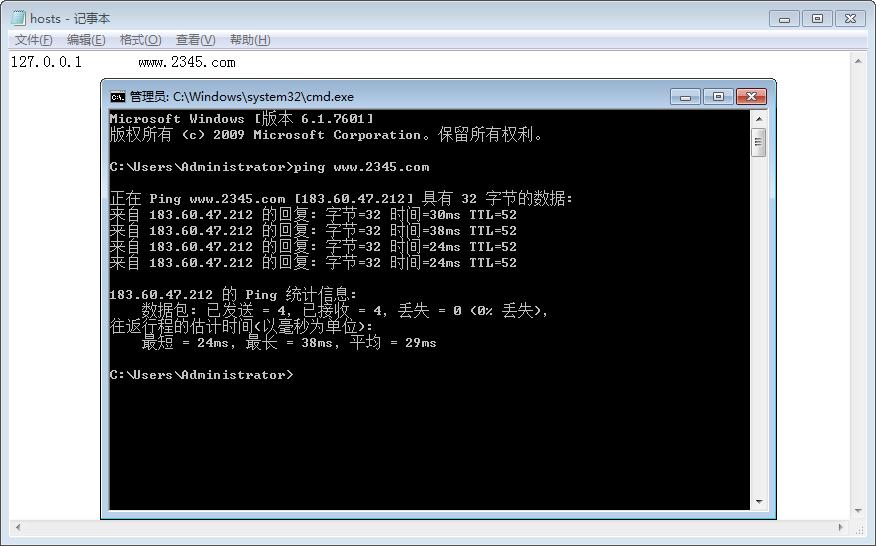Click the reply line showing 时间=30ms
The image size is (876, 546).
pos(313,215)
